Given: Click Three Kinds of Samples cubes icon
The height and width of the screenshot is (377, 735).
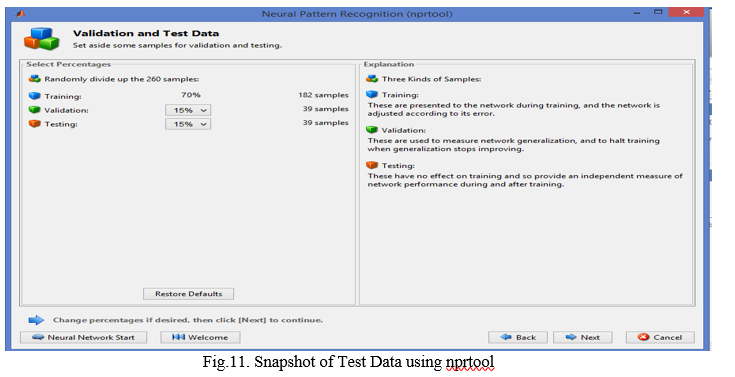Looking at the screenshot, I should click(372, 79).
